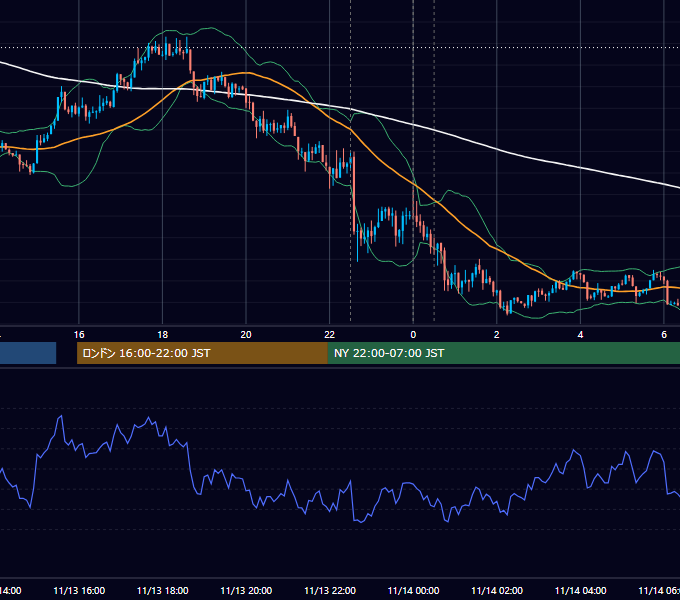Click the 11/13 20:00 time axis label
The height and width of the screenshot is (600, 680).
(246, 590)
